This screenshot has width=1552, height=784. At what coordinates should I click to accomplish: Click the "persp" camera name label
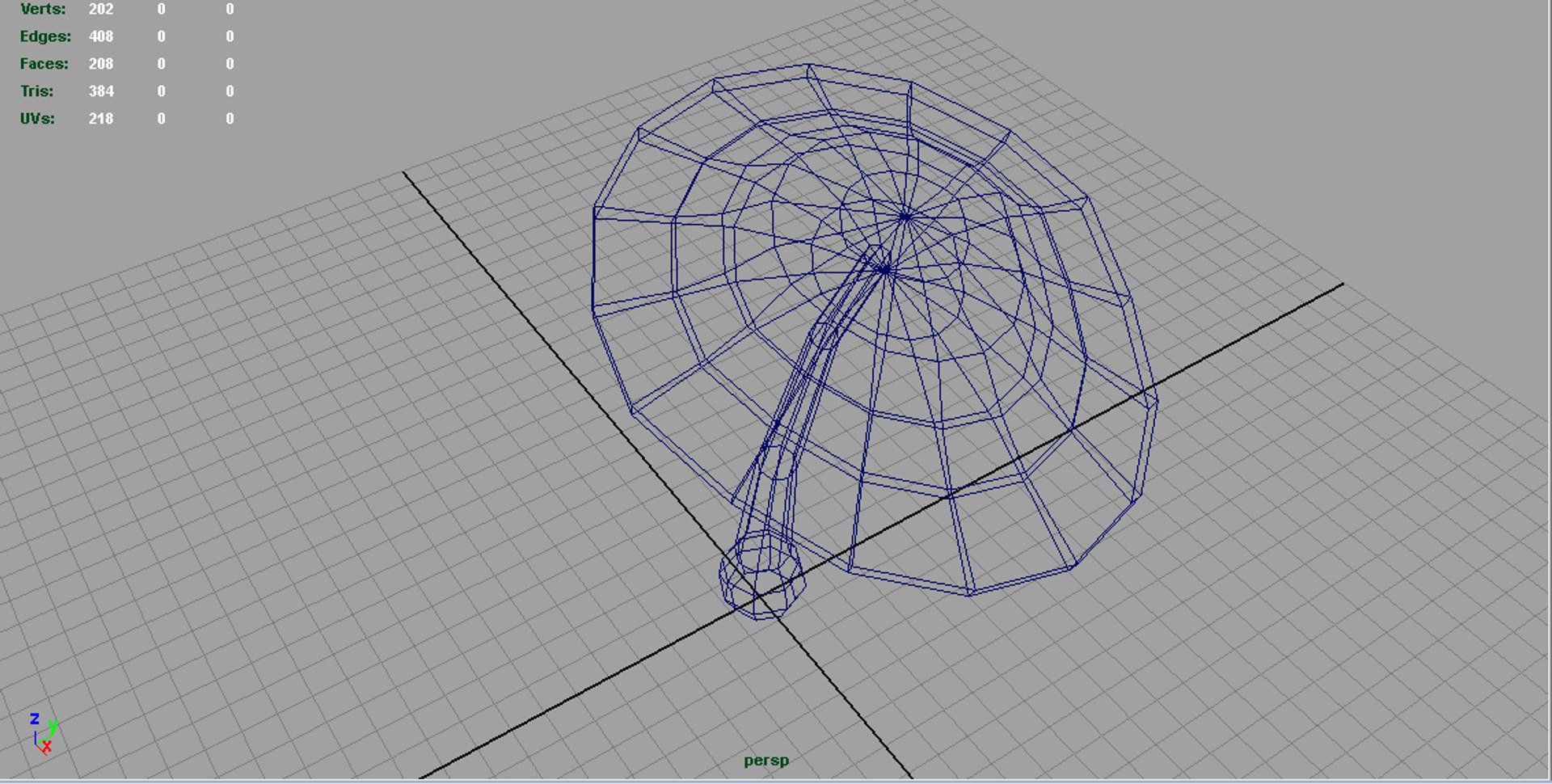(765, 761)
